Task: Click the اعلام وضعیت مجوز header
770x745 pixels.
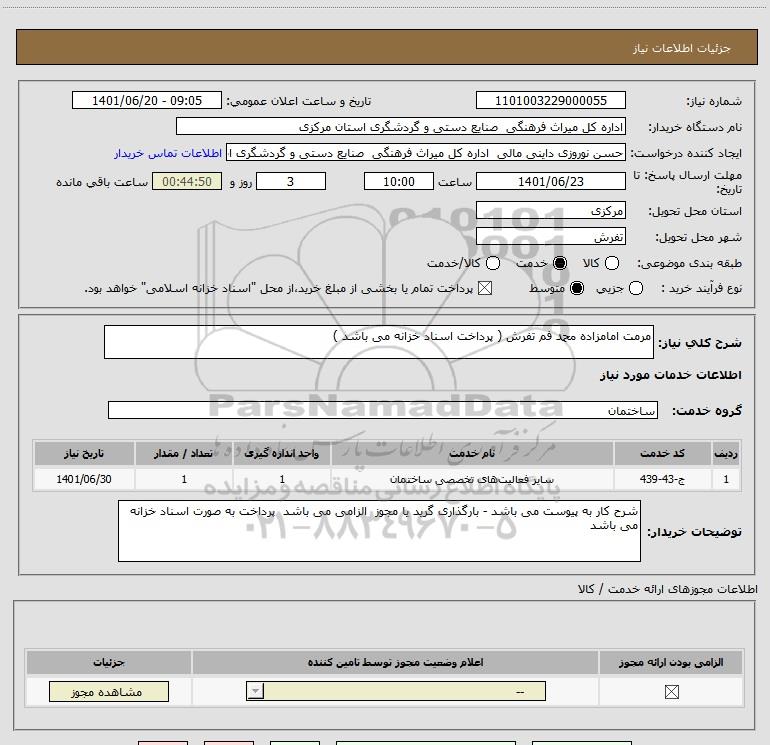Action: click(x=395, y=662)
